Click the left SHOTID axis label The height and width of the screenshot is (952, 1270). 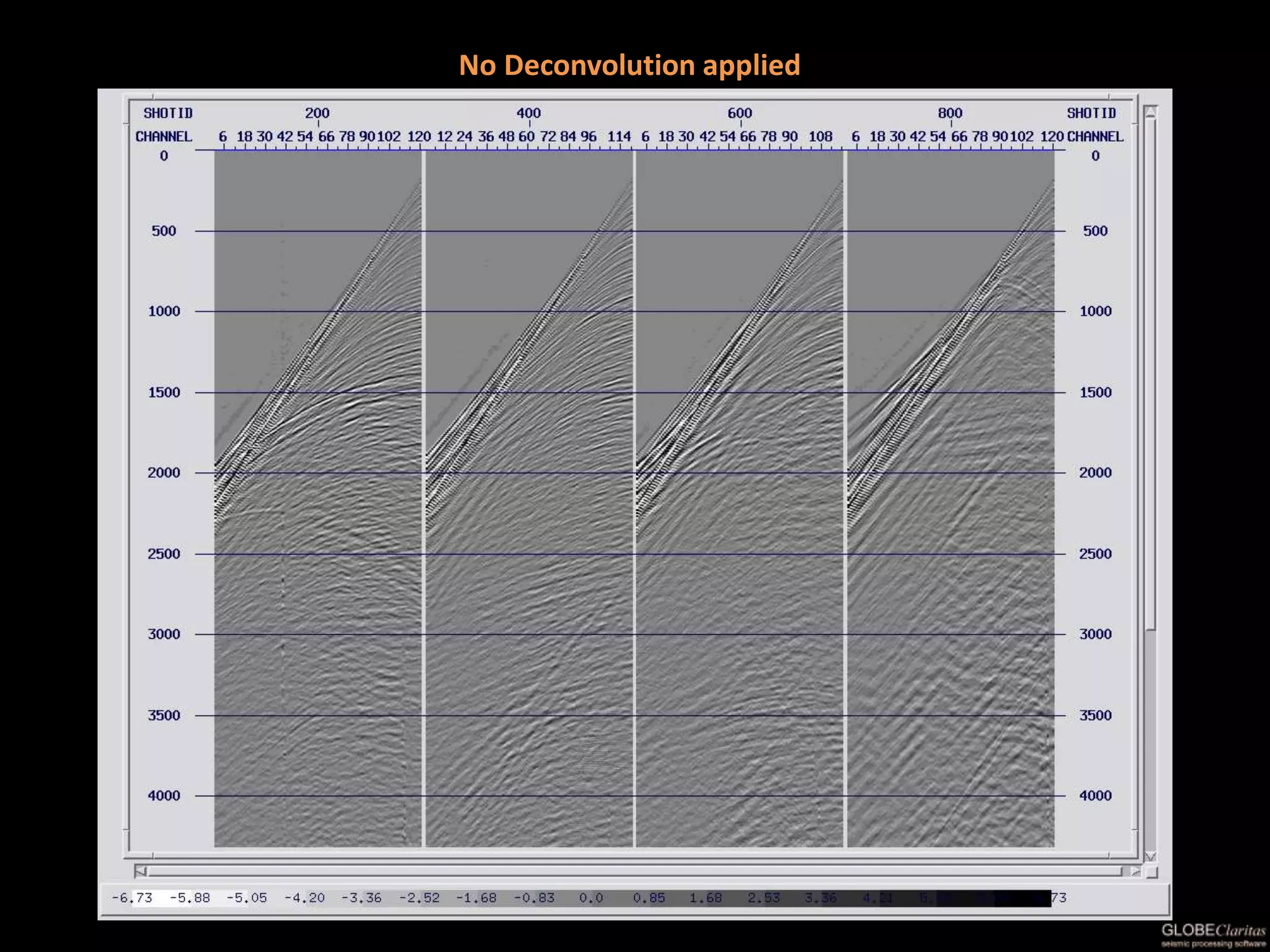coord(168,113)
